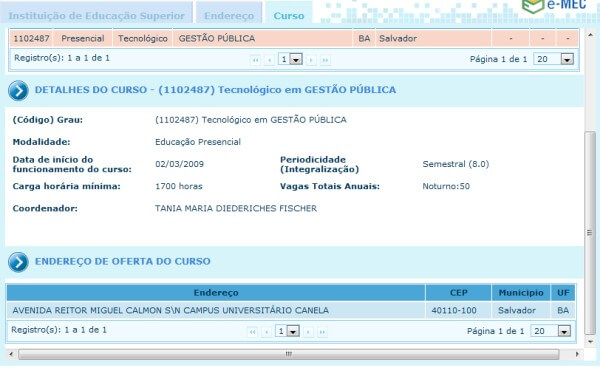Screen dimensions: 600x368
Task: Click the Endereço column header
Action: coord(216,293)
